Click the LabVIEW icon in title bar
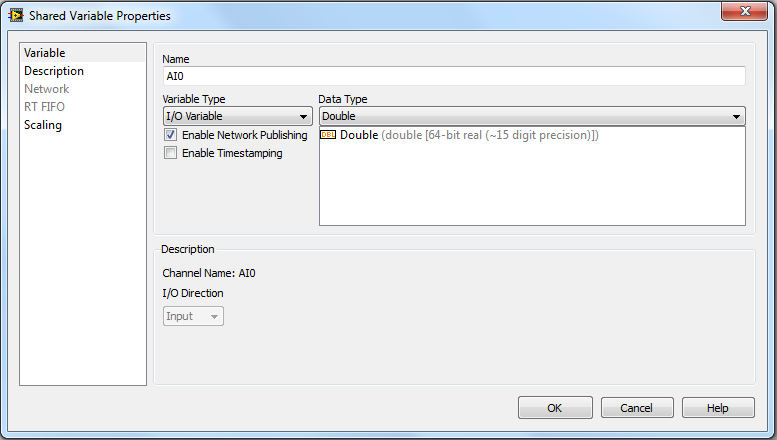 [16, 15]
